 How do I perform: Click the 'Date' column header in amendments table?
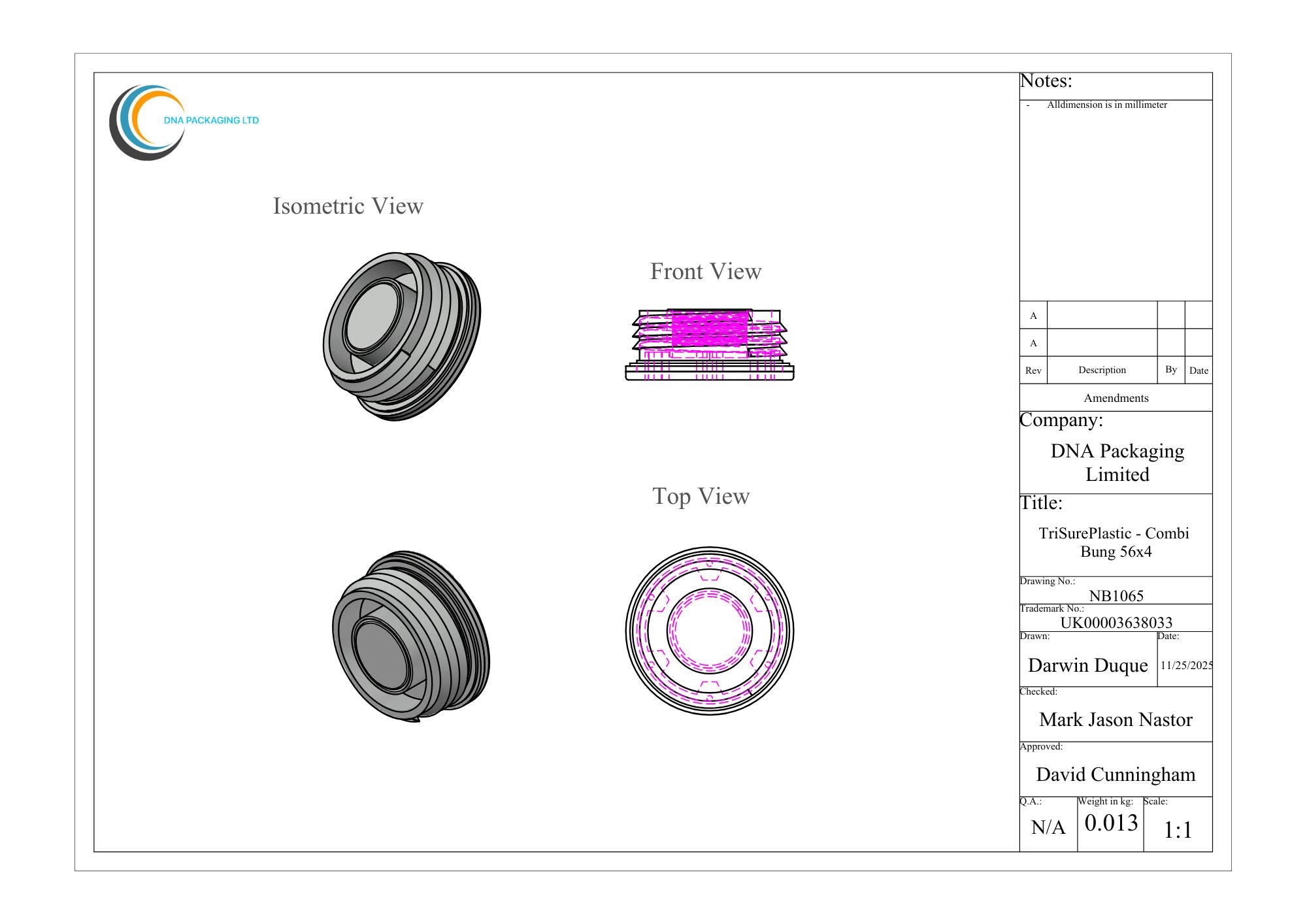tap(1199, 371)
